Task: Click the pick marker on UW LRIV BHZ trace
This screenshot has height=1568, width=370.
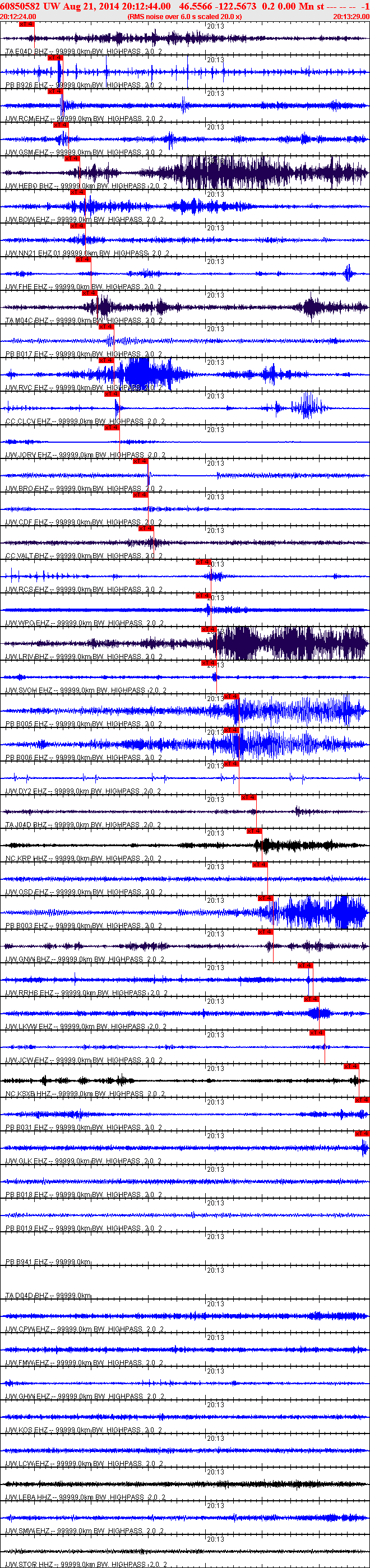Action: [x=209, y=629]
